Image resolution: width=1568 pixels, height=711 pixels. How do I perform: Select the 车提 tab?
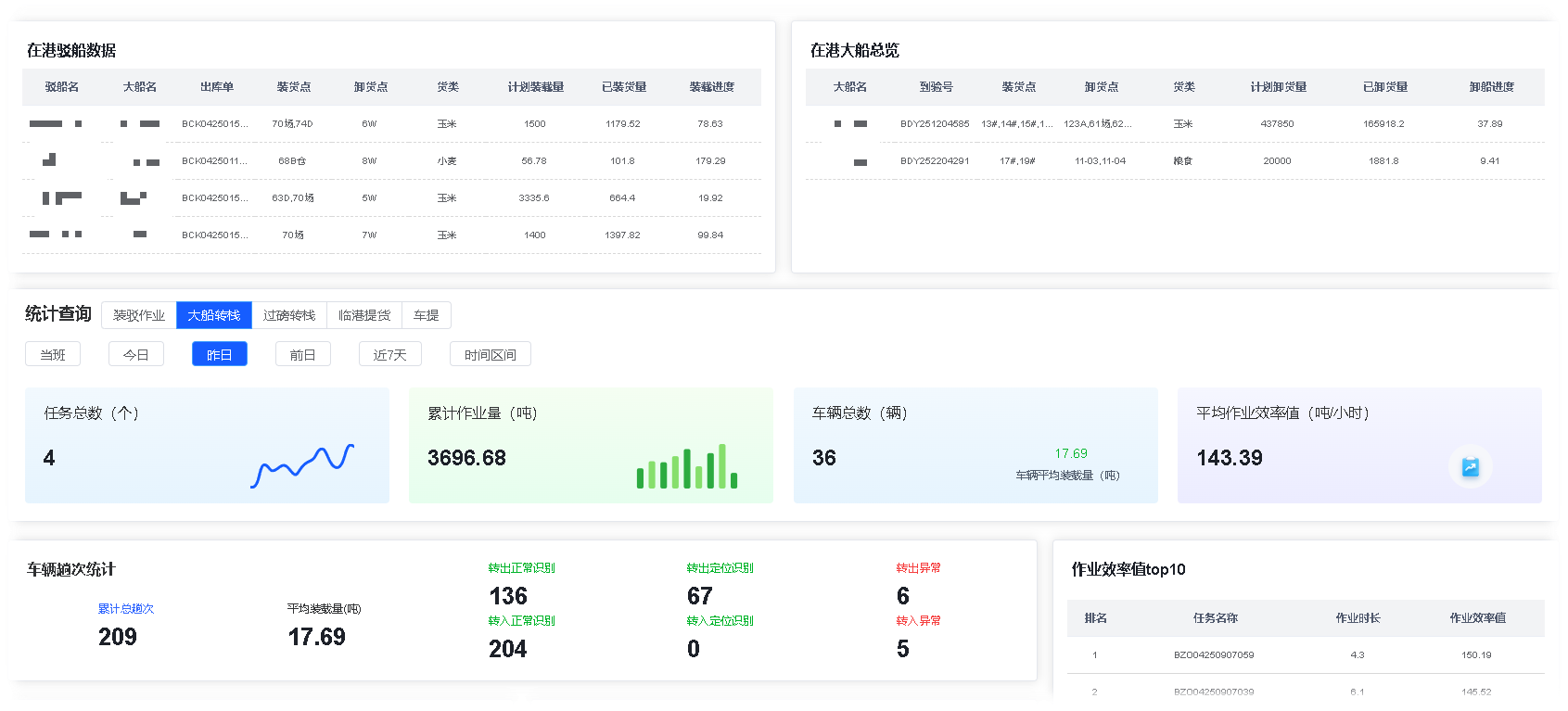(x=427, y=315)
